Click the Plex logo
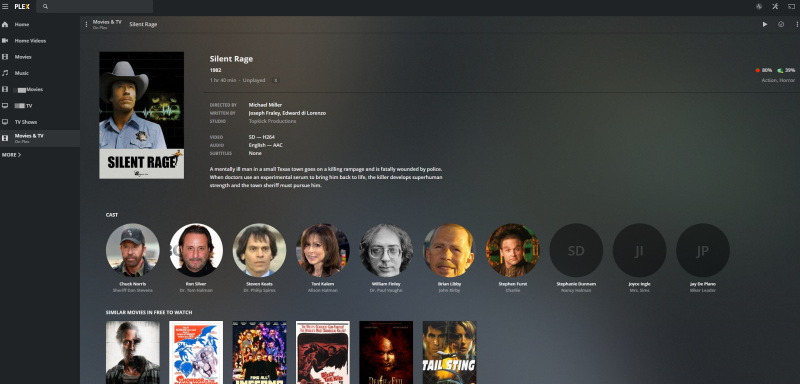 coord(22,7)
